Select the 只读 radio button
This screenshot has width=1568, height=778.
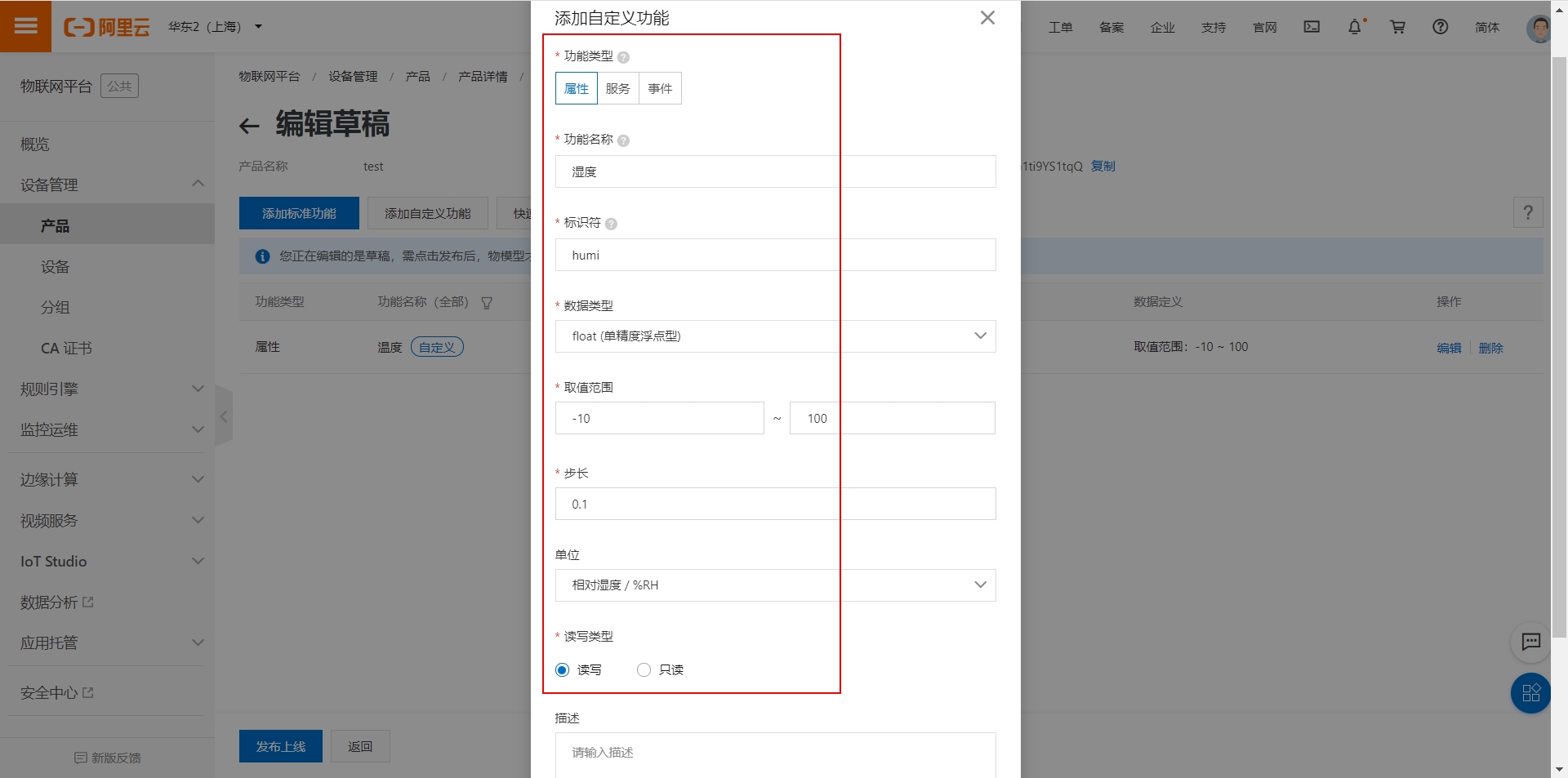click(644, 669)
